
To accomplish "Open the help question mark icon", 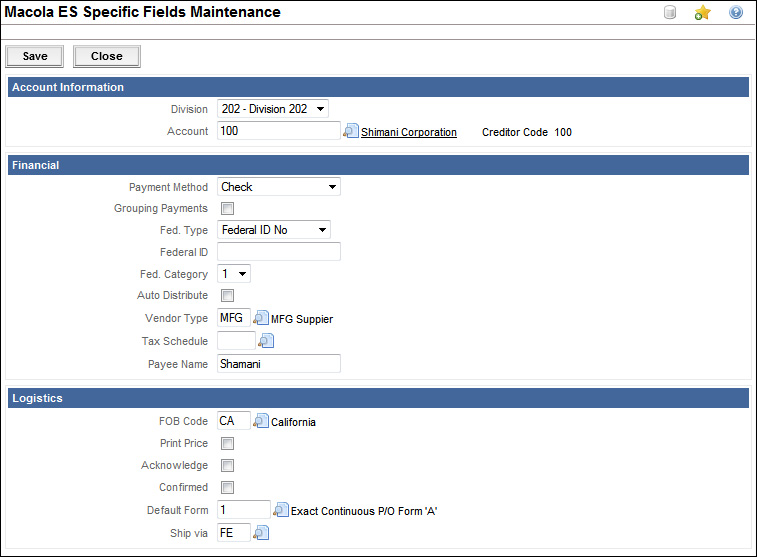I will click(736, 13).
